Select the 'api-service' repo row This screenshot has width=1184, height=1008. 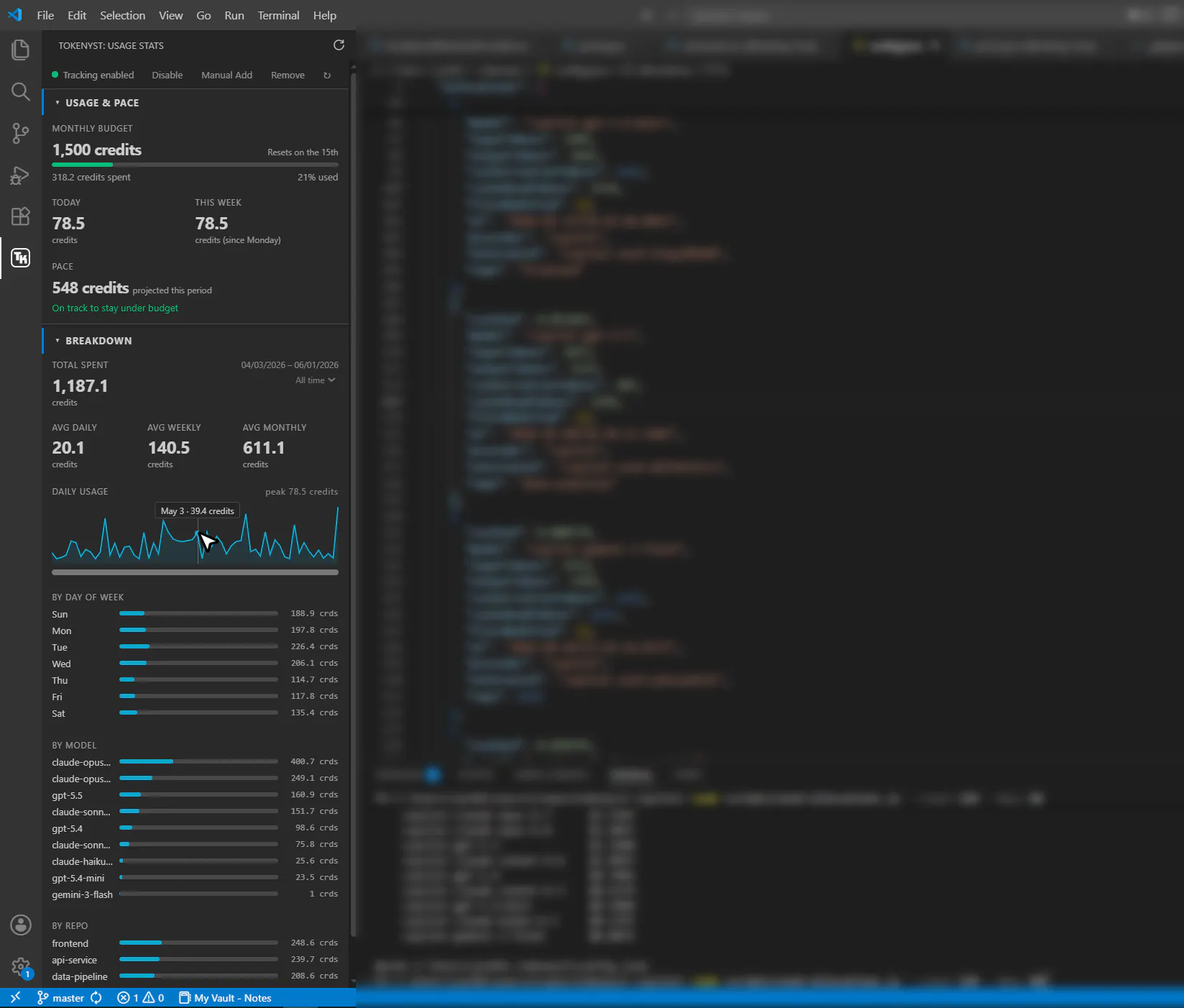195,960
